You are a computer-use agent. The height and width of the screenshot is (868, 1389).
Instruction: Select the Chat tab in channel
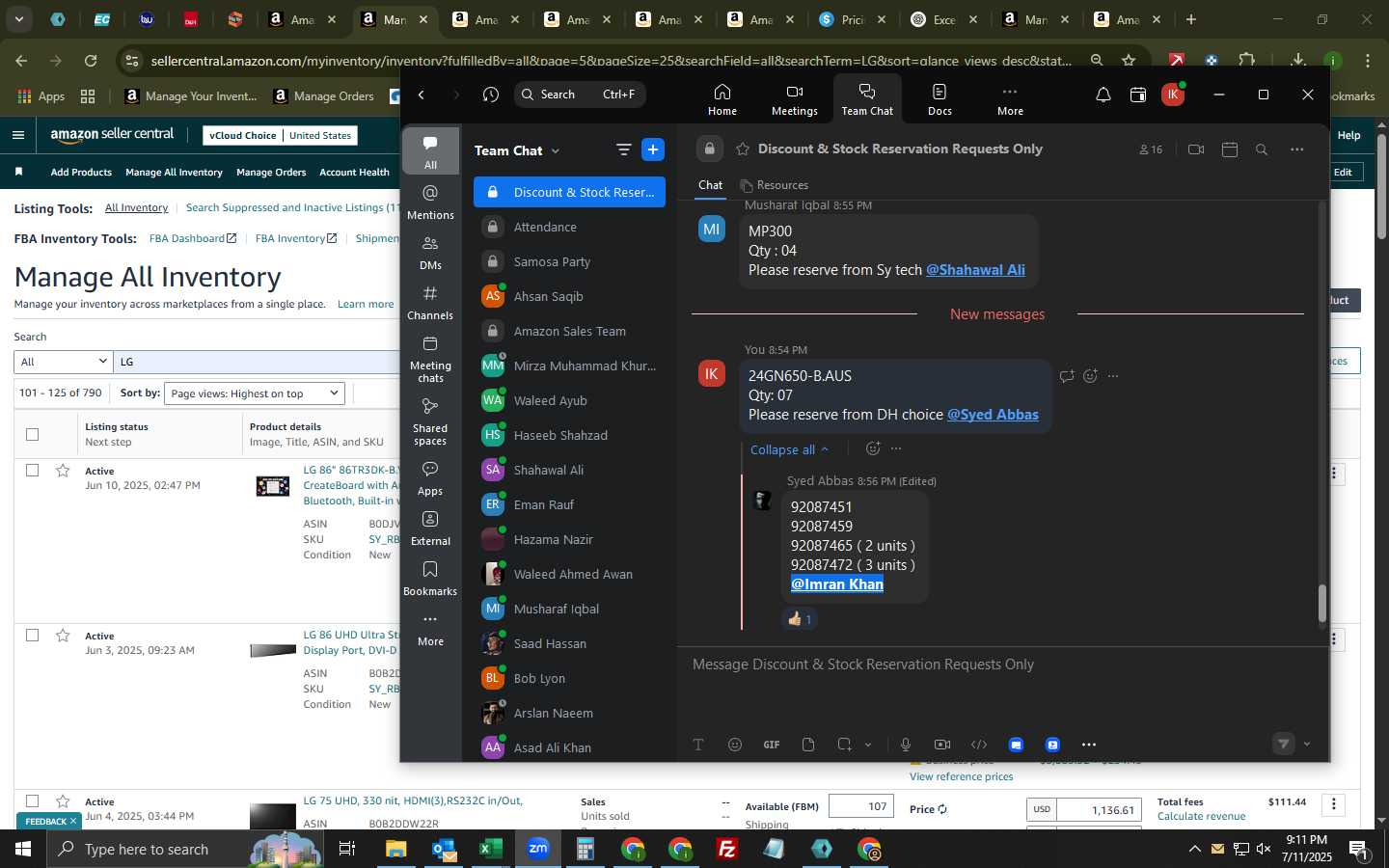(x=711, y=185)
